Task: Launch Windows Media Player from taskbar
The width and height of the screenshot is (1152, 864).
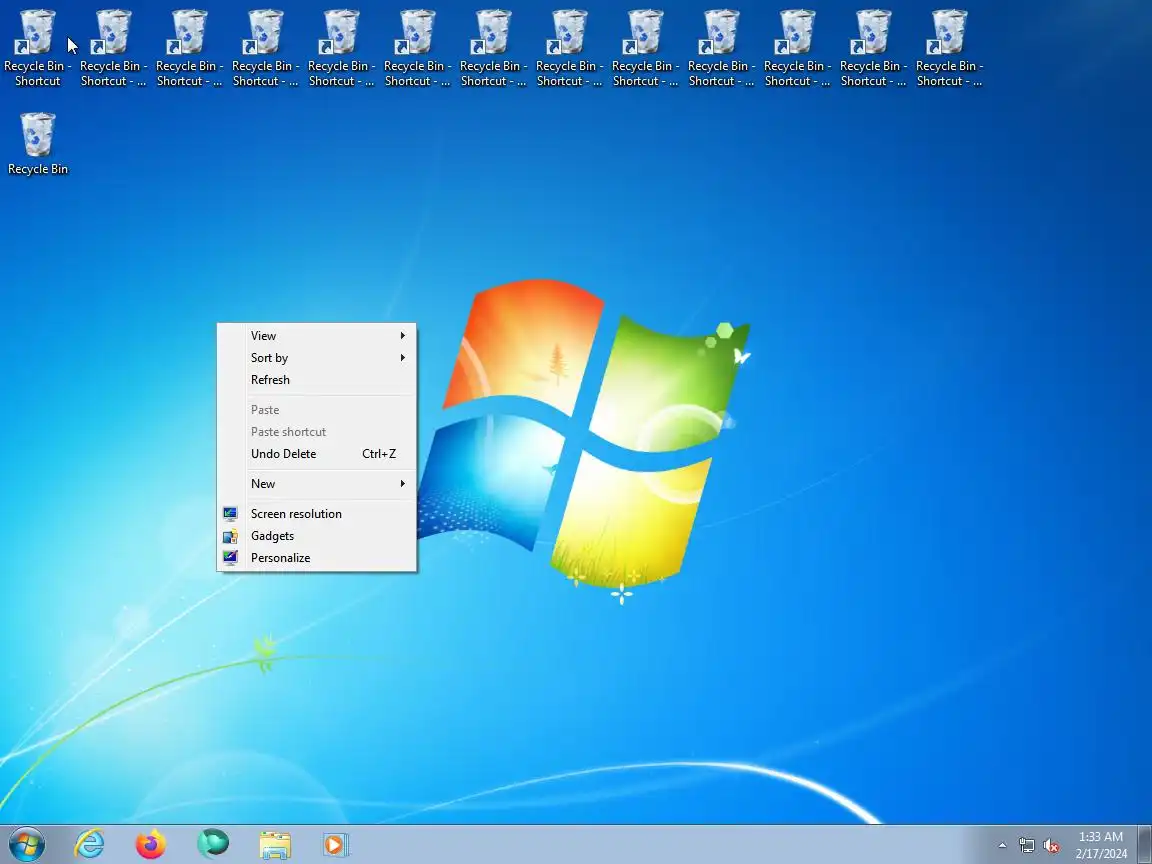Action: [336, 845]
